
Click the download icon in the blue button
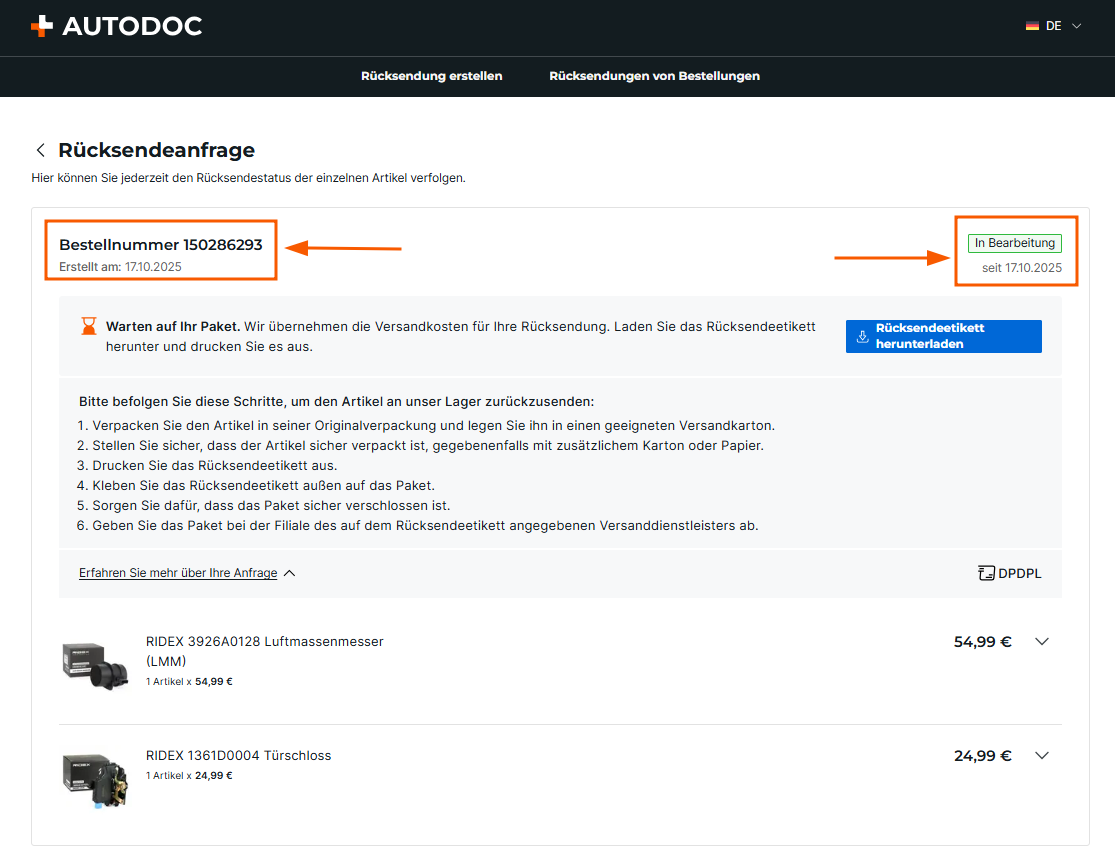(862, 336)
